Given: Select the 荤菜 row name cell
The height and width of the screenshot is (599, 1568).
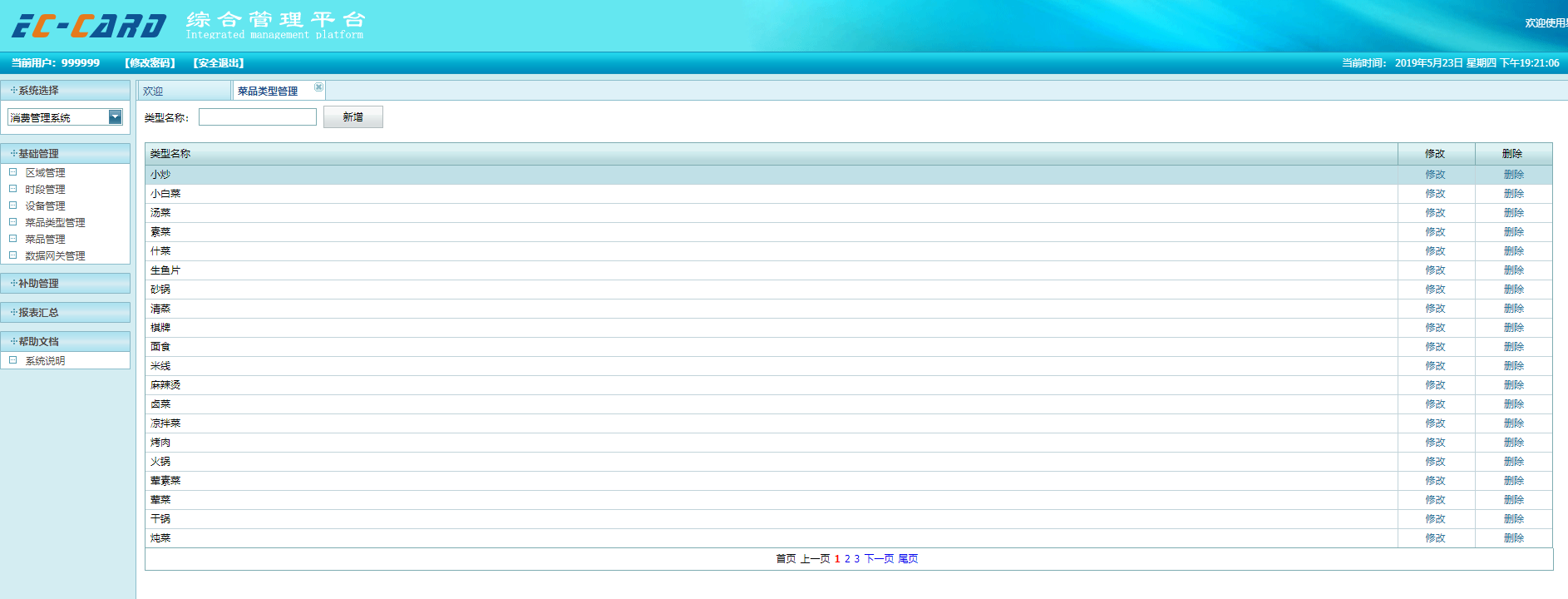Looking at the screenshot, I should [x=771, y=500].
